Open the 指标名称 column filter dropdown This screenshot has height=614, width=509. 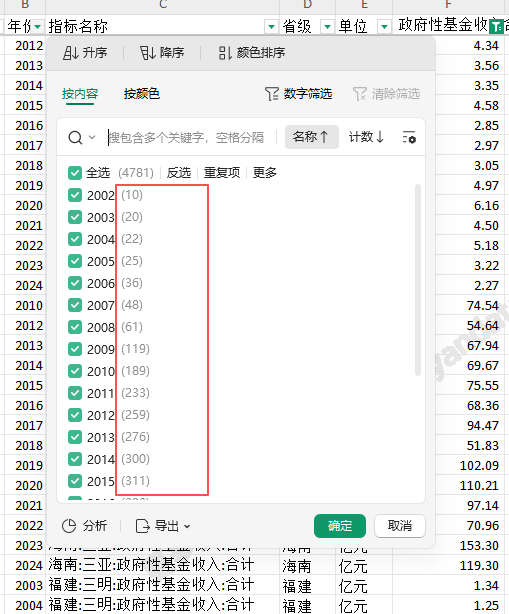(x=271, y=27)
